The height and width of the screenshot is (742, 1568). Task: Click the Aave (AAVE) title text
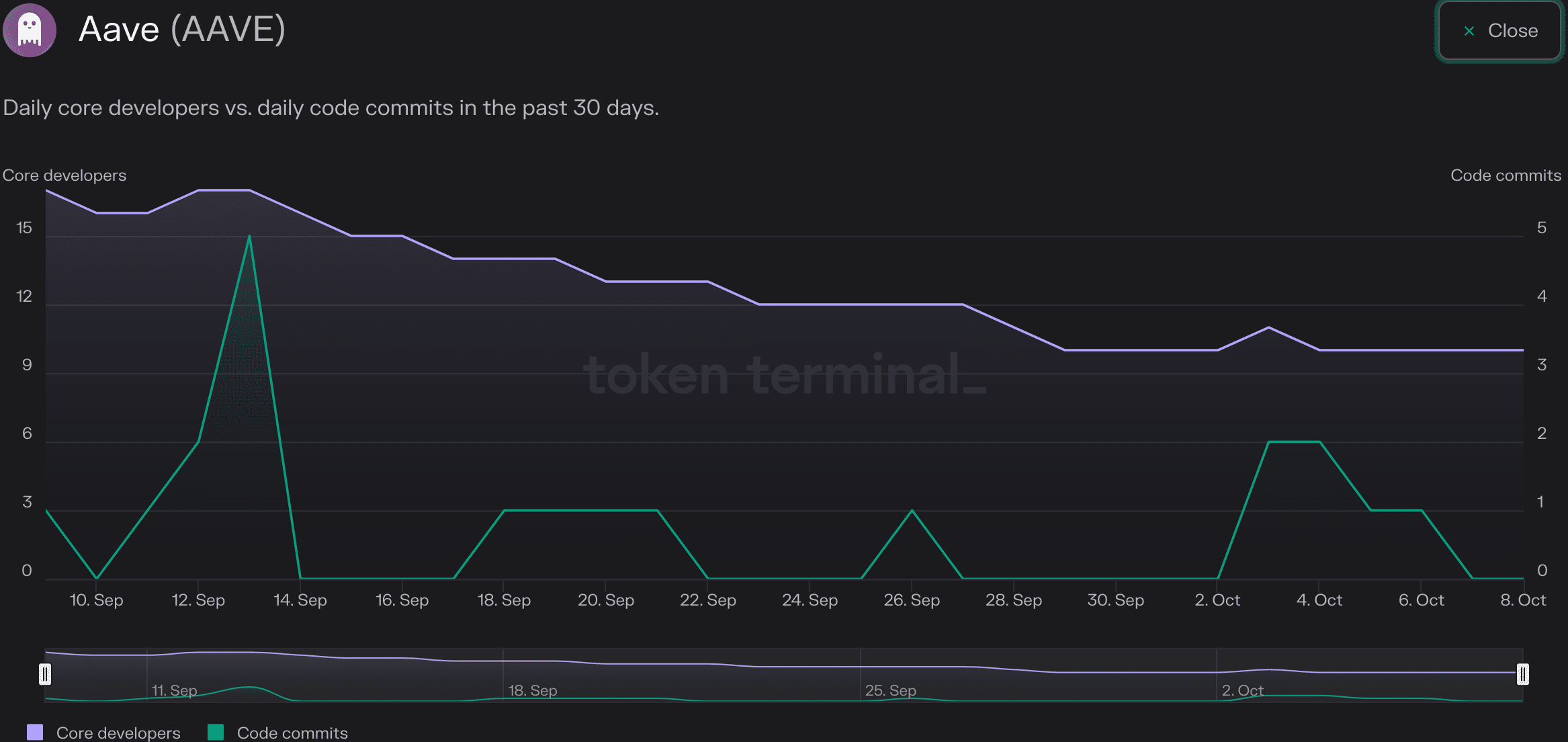pyautogui.click(x=182, y=30)
